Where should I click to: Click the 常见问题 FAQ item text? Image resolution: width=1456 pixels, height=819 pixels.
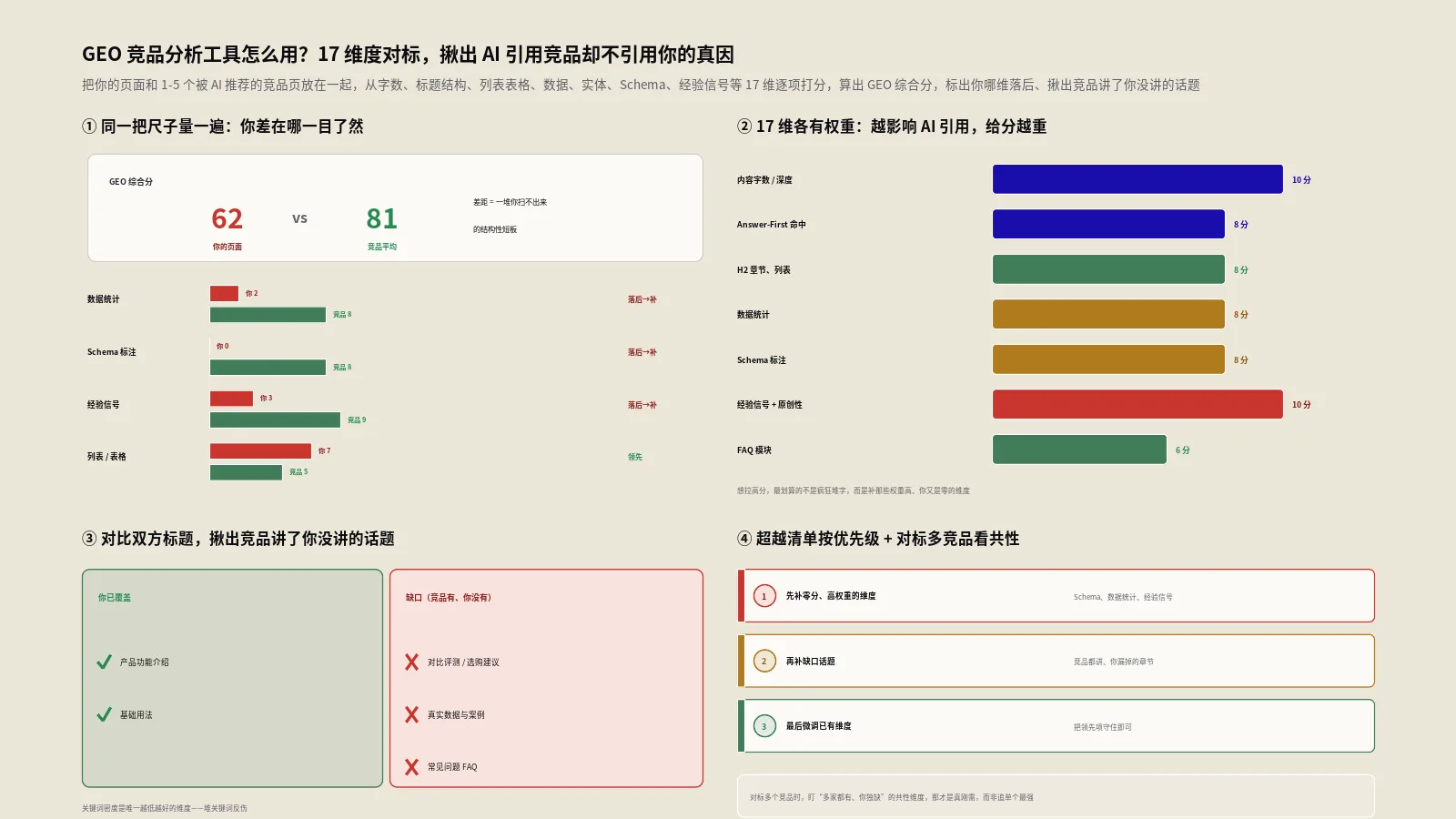click(x=452, y=767)
